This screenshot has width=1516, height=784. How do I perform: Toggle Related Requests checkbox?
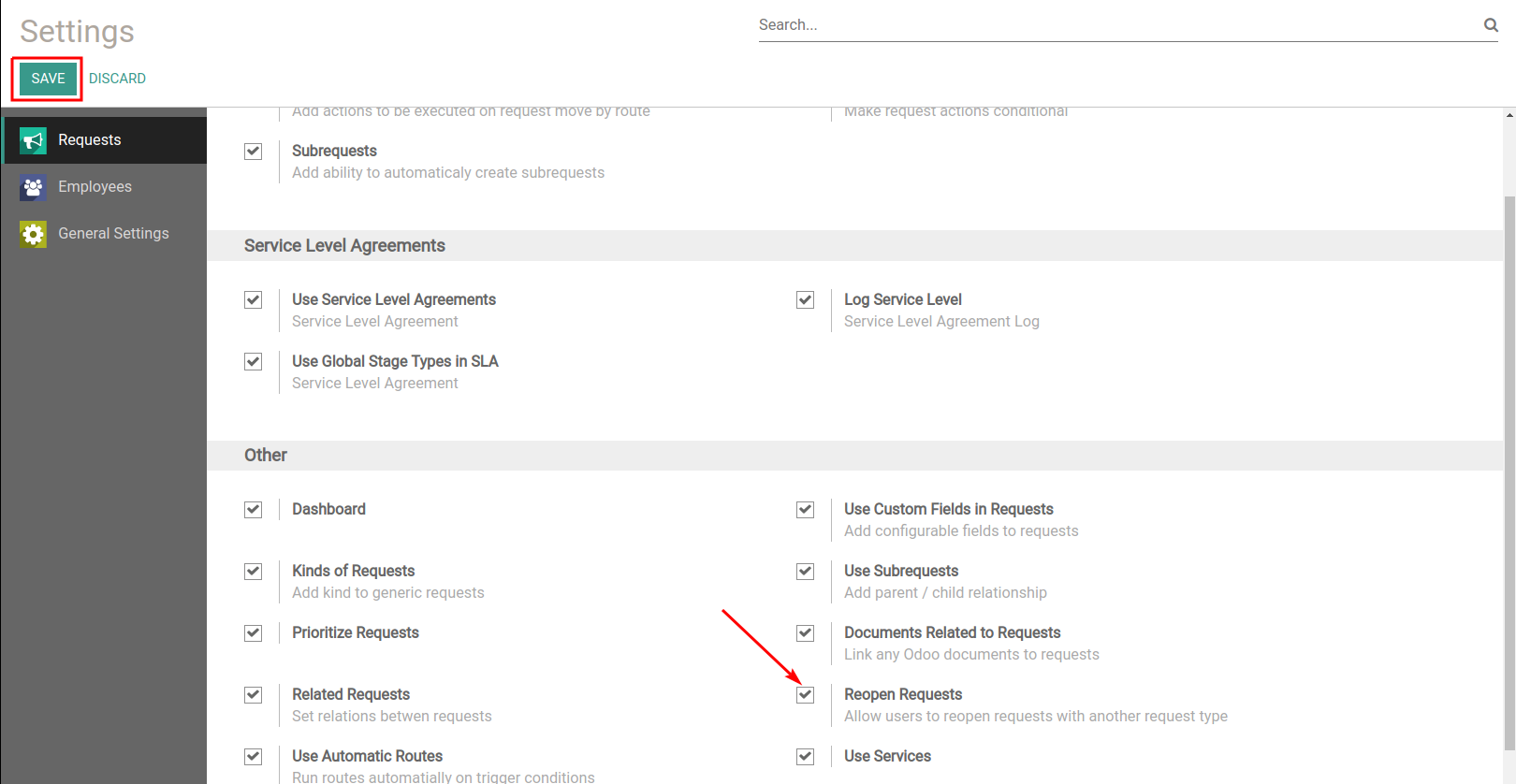[253, 695]
